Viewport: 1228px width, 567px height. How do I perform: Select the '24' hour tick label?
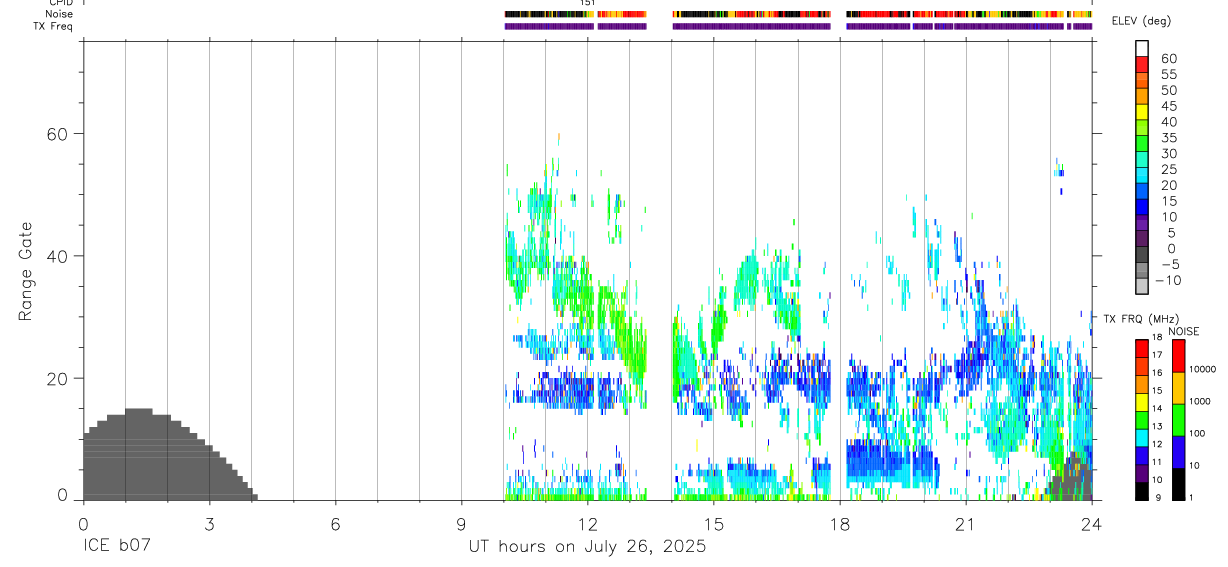point(1091,524)
